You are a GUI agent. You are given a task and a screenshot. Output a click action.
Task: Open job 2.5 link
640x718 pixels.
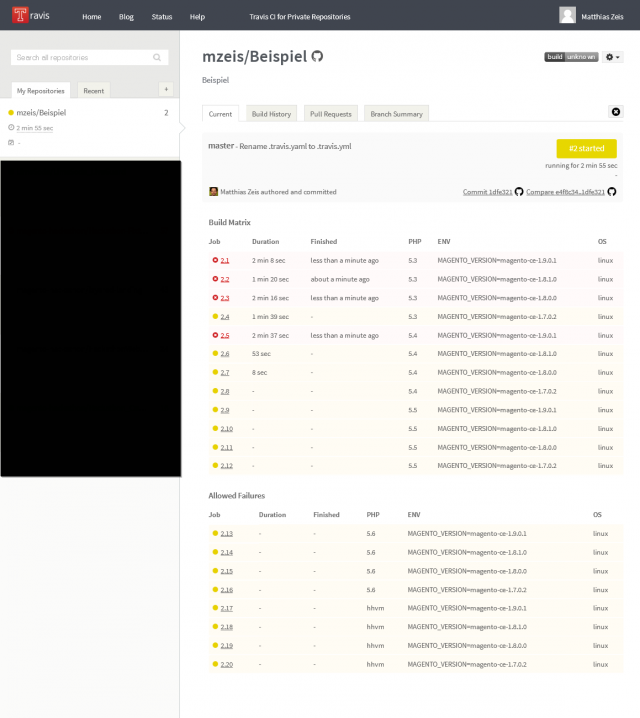225,335
